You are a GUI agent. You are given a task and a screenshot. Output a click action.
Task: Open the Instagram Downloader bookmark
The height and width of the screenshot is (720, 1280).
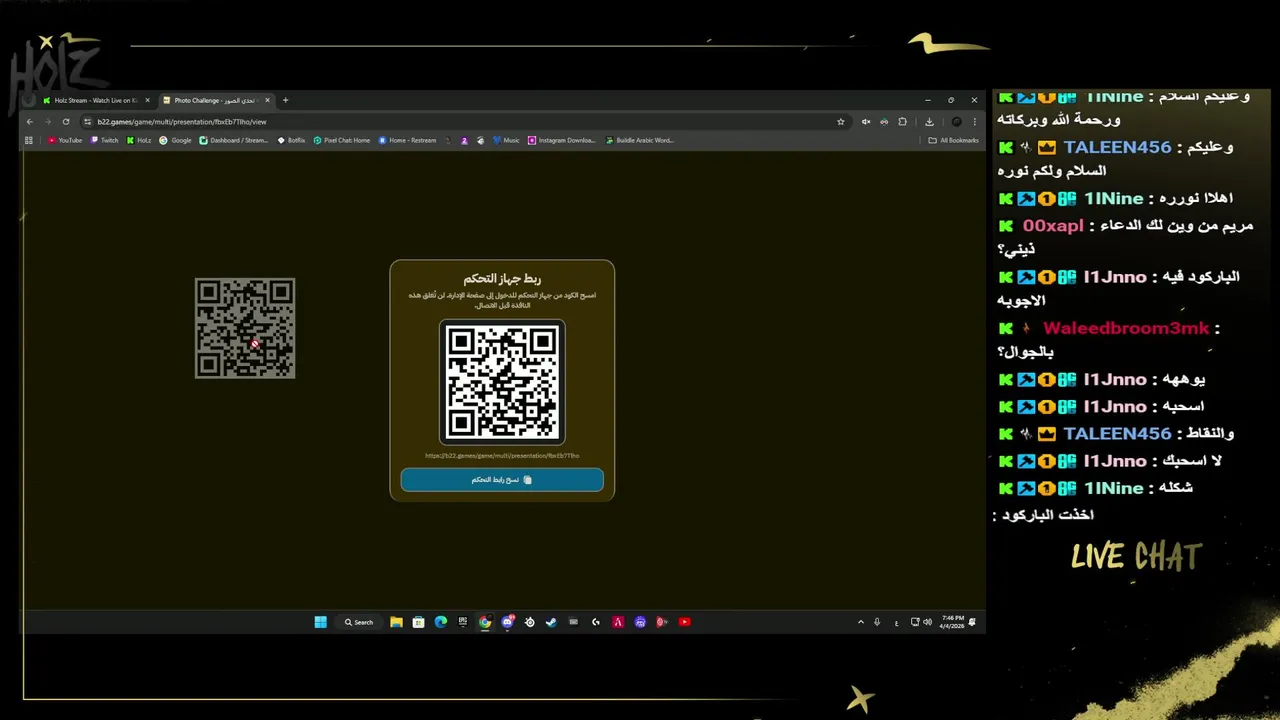coord(562,140)
